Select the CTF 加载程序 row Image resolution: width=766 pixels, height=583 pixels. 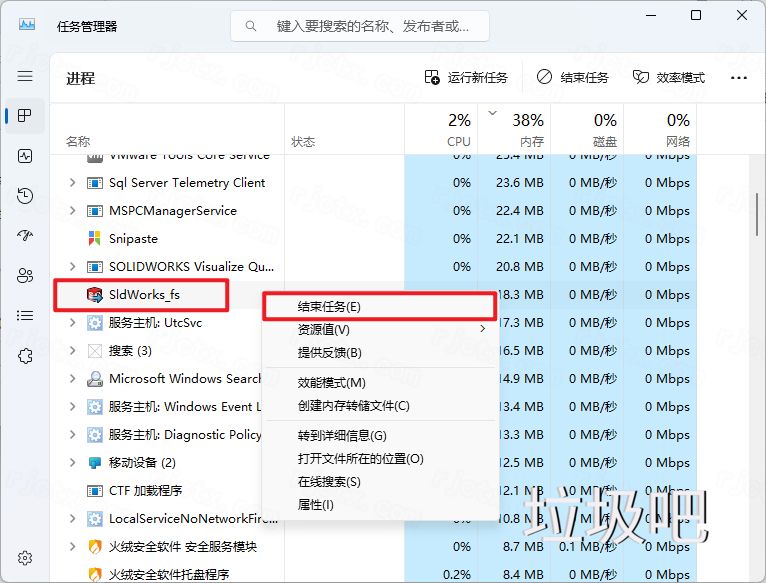(x=374, y=491)
